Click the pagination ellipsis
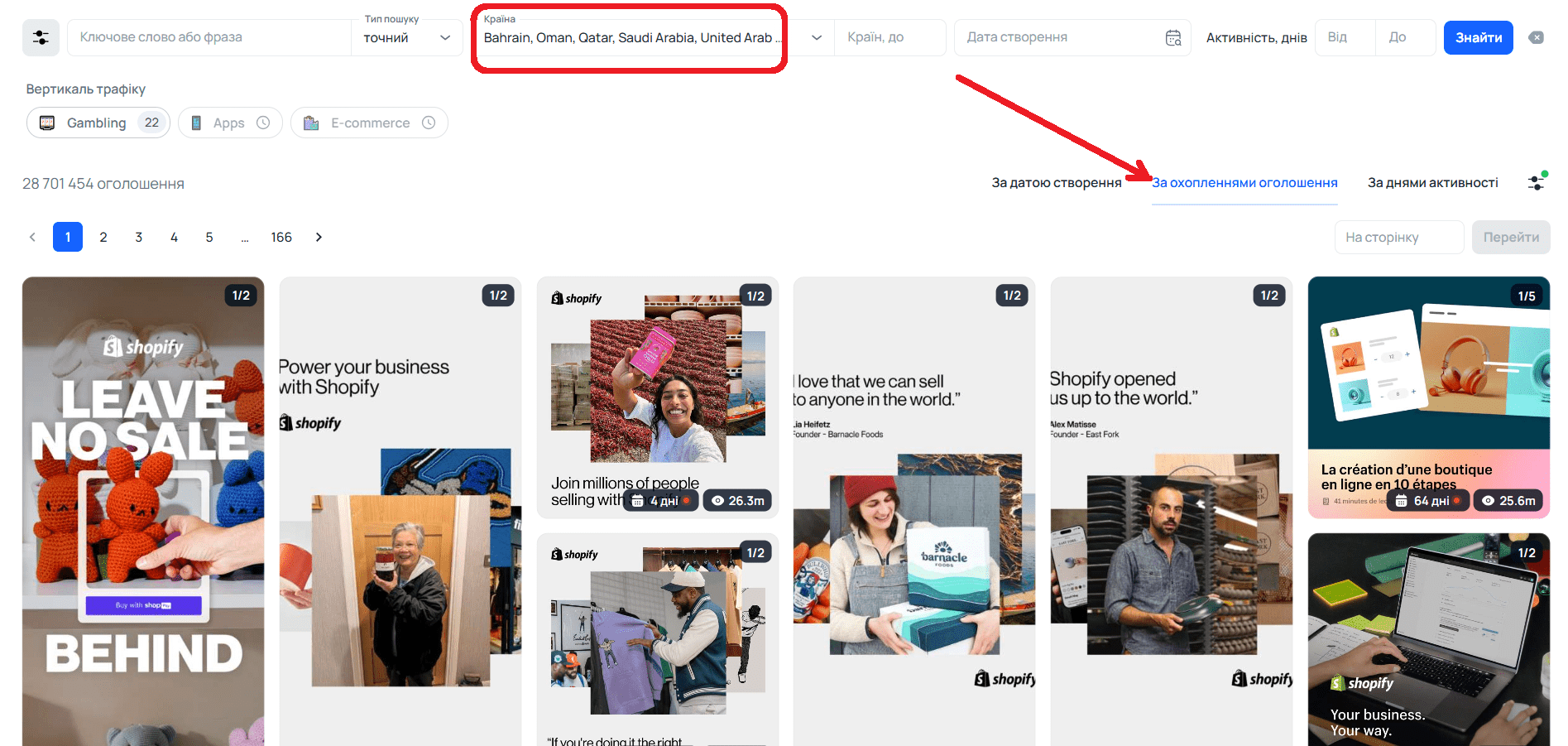Screen dimensions: 1568x746 point(245,238)
